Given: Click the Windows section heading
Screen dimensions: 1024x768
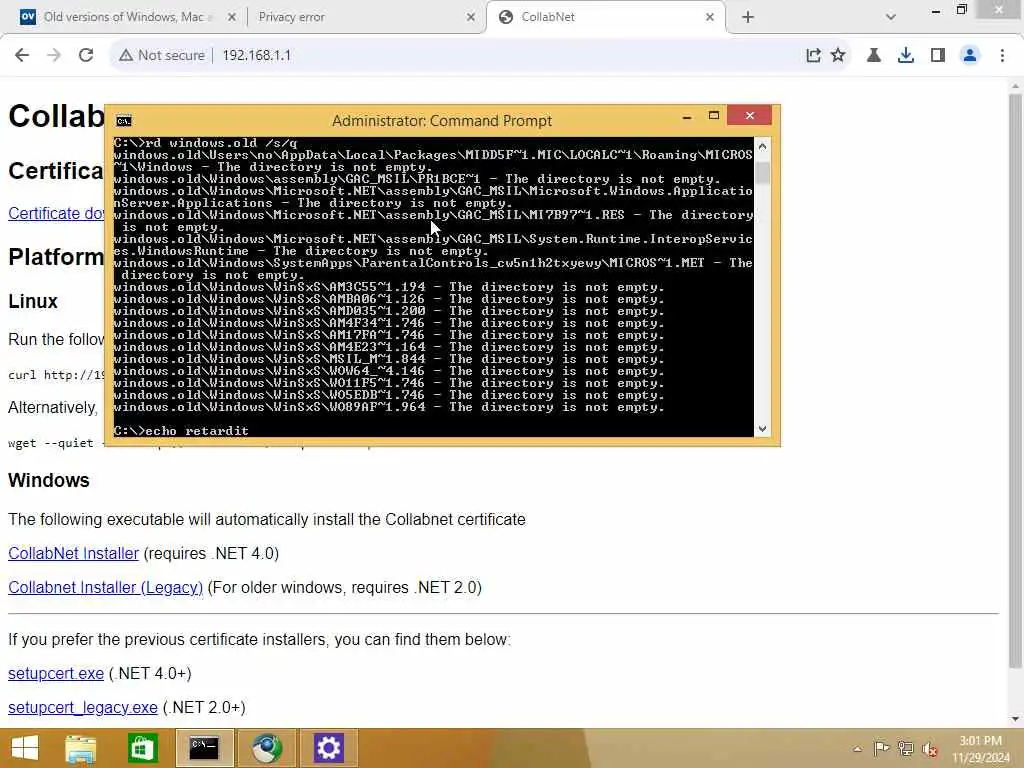Looking at the screenshot, I should 49,480.
